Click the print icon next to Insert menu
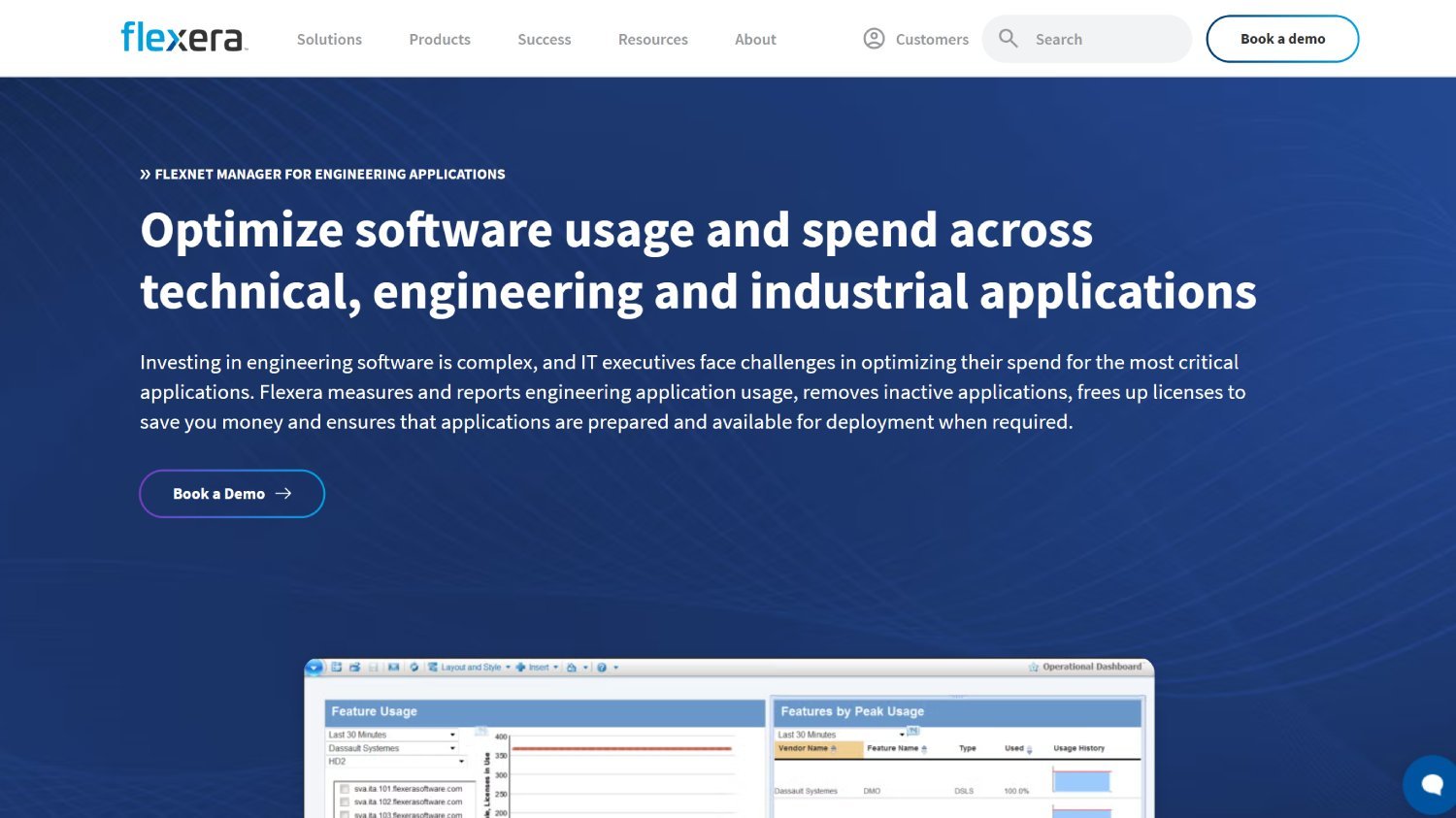 point(572,668)
